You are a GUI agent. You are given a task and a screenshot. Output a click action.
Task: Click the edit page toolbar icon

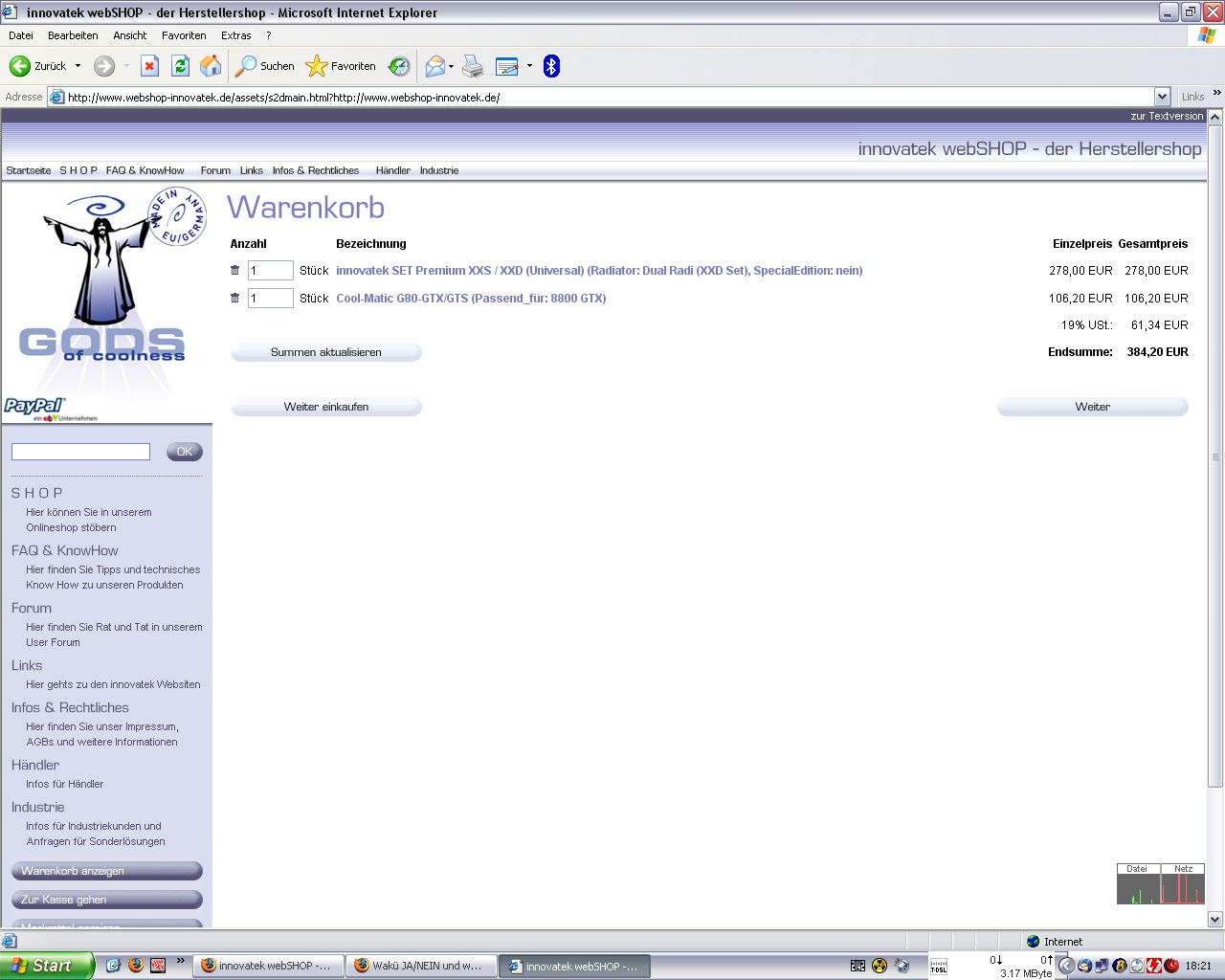coord(506,66)
